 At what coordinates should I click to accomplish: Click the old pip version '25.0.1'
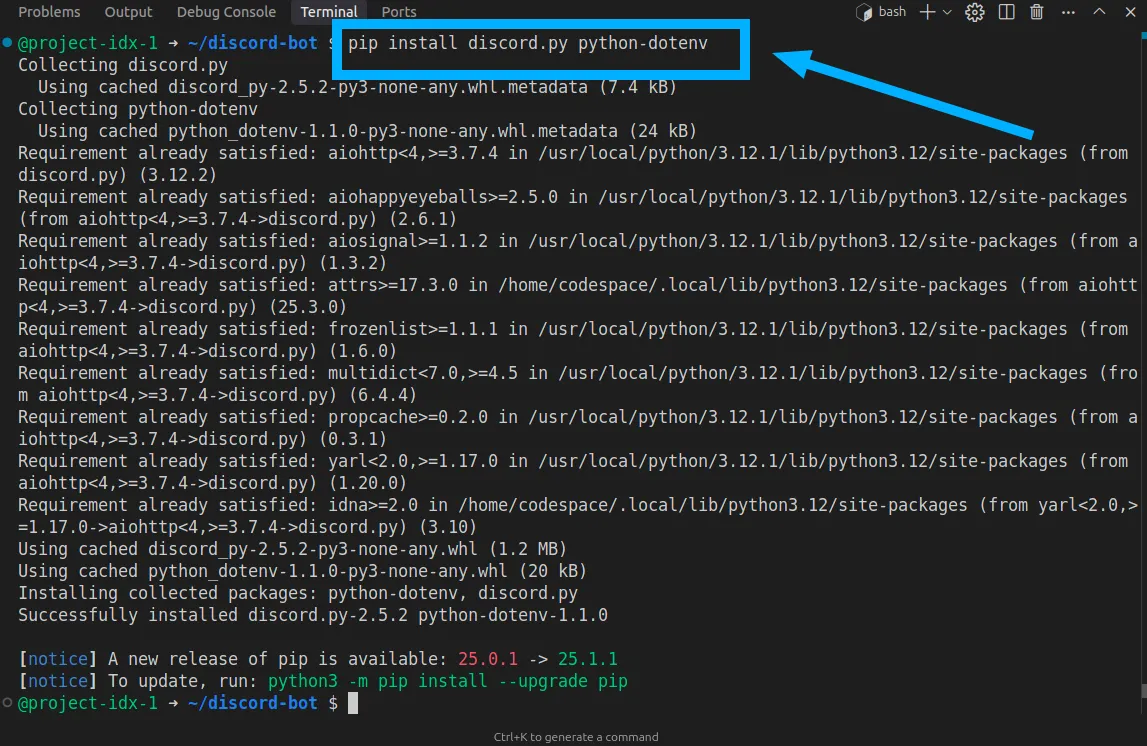488,659
